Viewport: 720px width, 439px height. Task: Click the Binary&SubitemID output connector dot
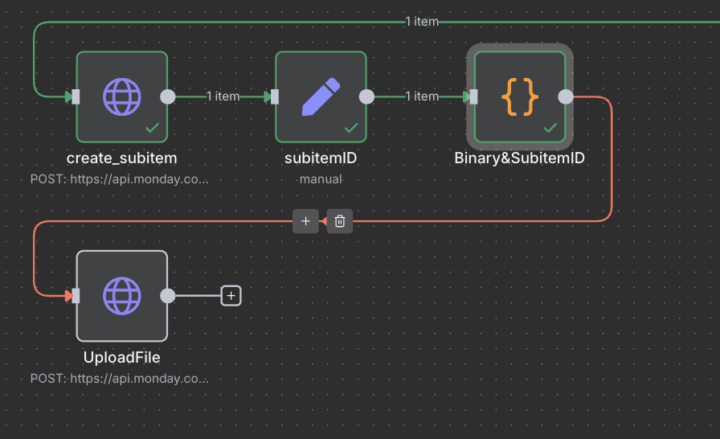(566, 97)
